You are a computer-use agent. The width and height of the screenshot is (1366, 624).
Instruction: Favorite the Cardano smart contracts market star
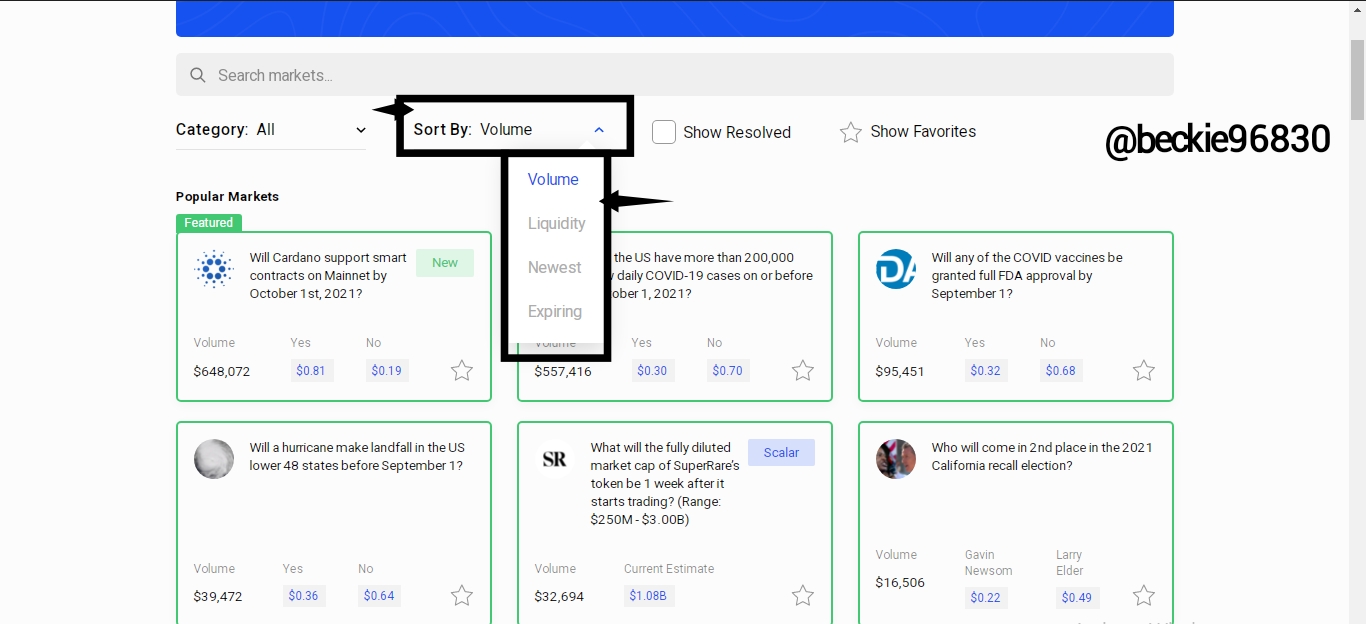(462, 371)
